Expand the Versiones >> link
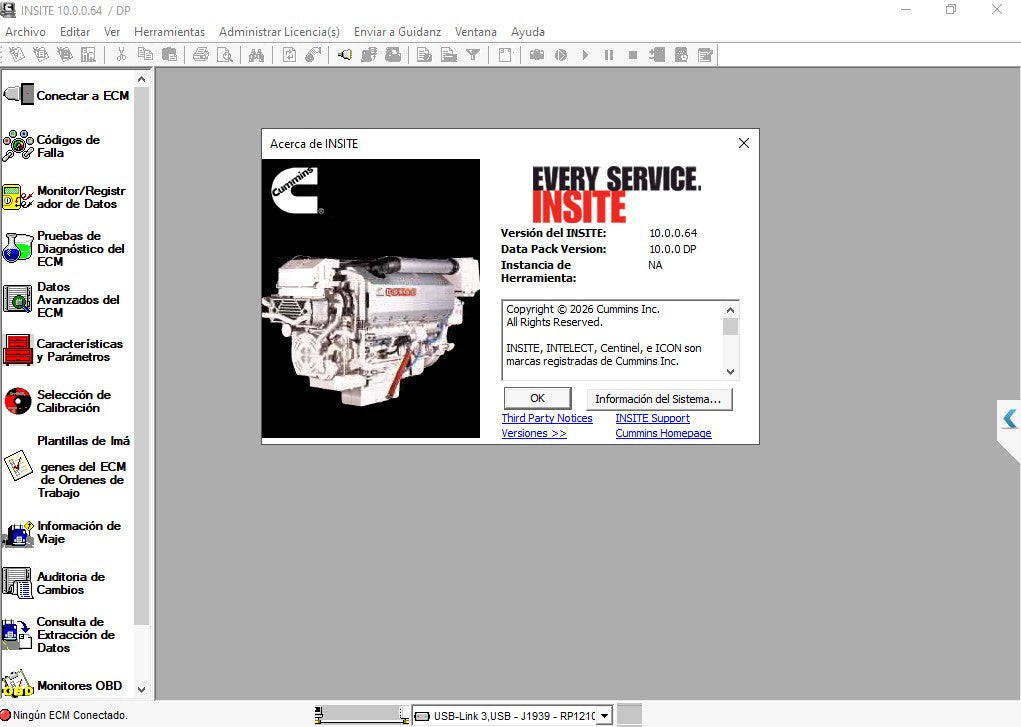The width and height of the screenshot is (1021, 727). 534,433
